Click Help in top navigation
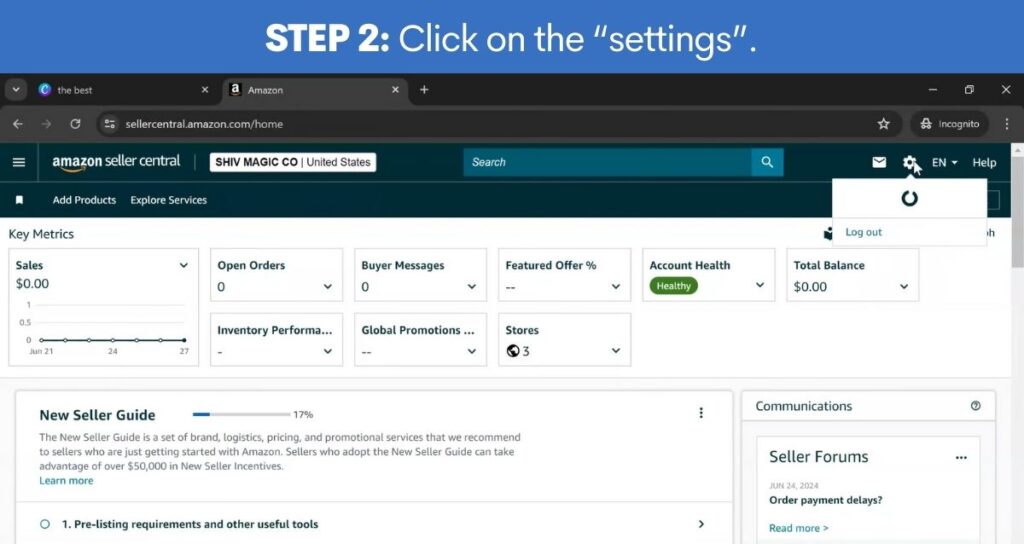1024x544 pixels. click(984, 162)
